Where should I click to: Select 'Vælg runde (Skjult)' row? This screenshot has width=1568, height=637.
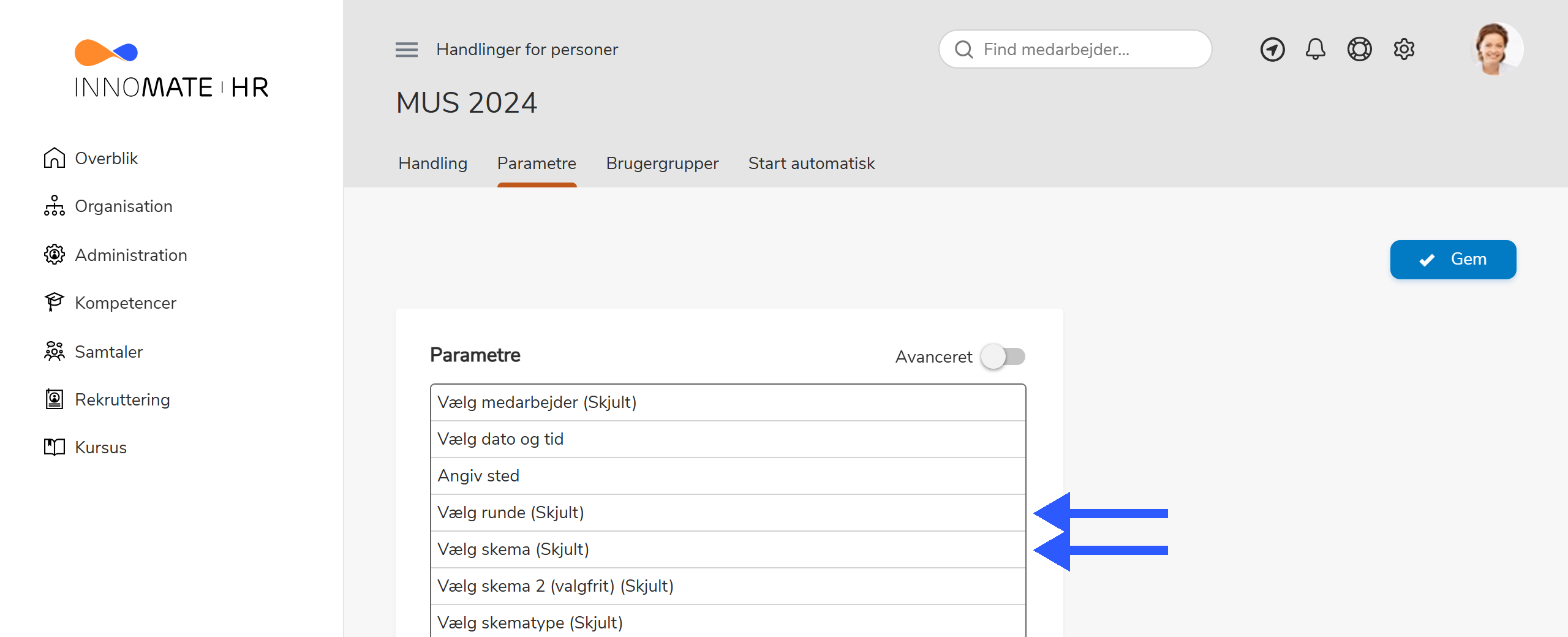pos(728,513)
